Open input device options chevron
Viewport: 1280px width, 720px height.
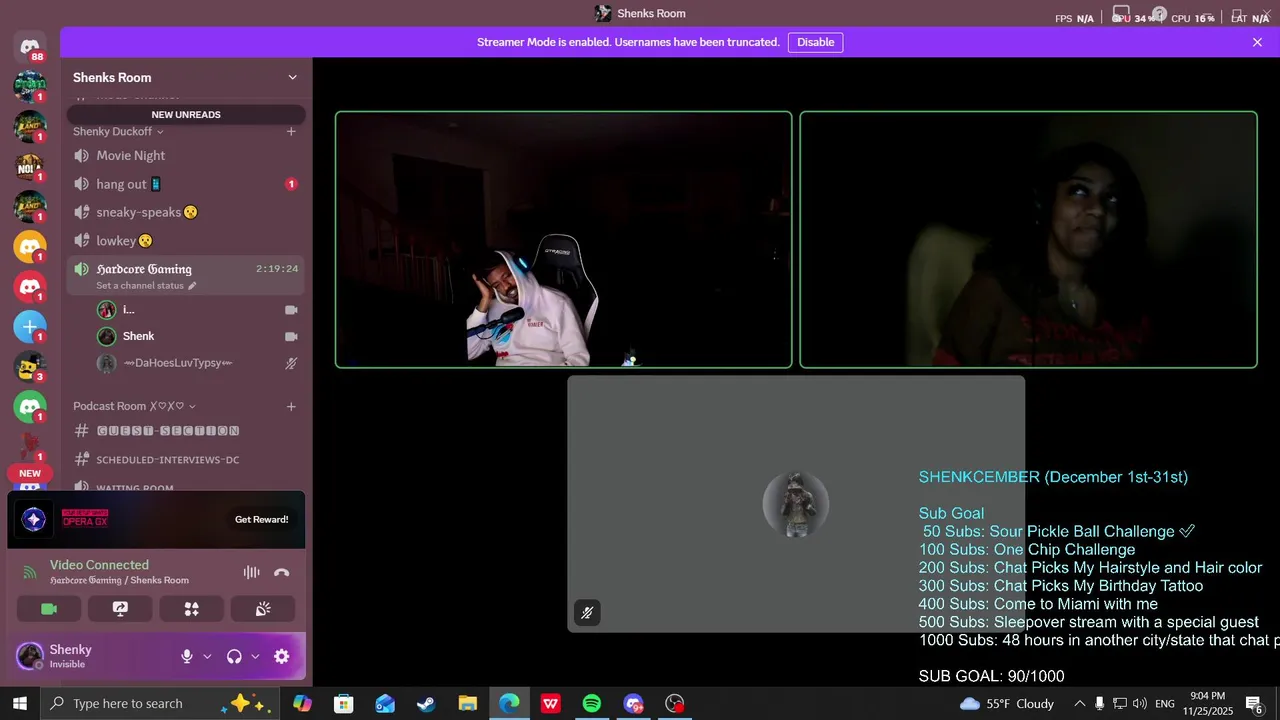(207, 656)
